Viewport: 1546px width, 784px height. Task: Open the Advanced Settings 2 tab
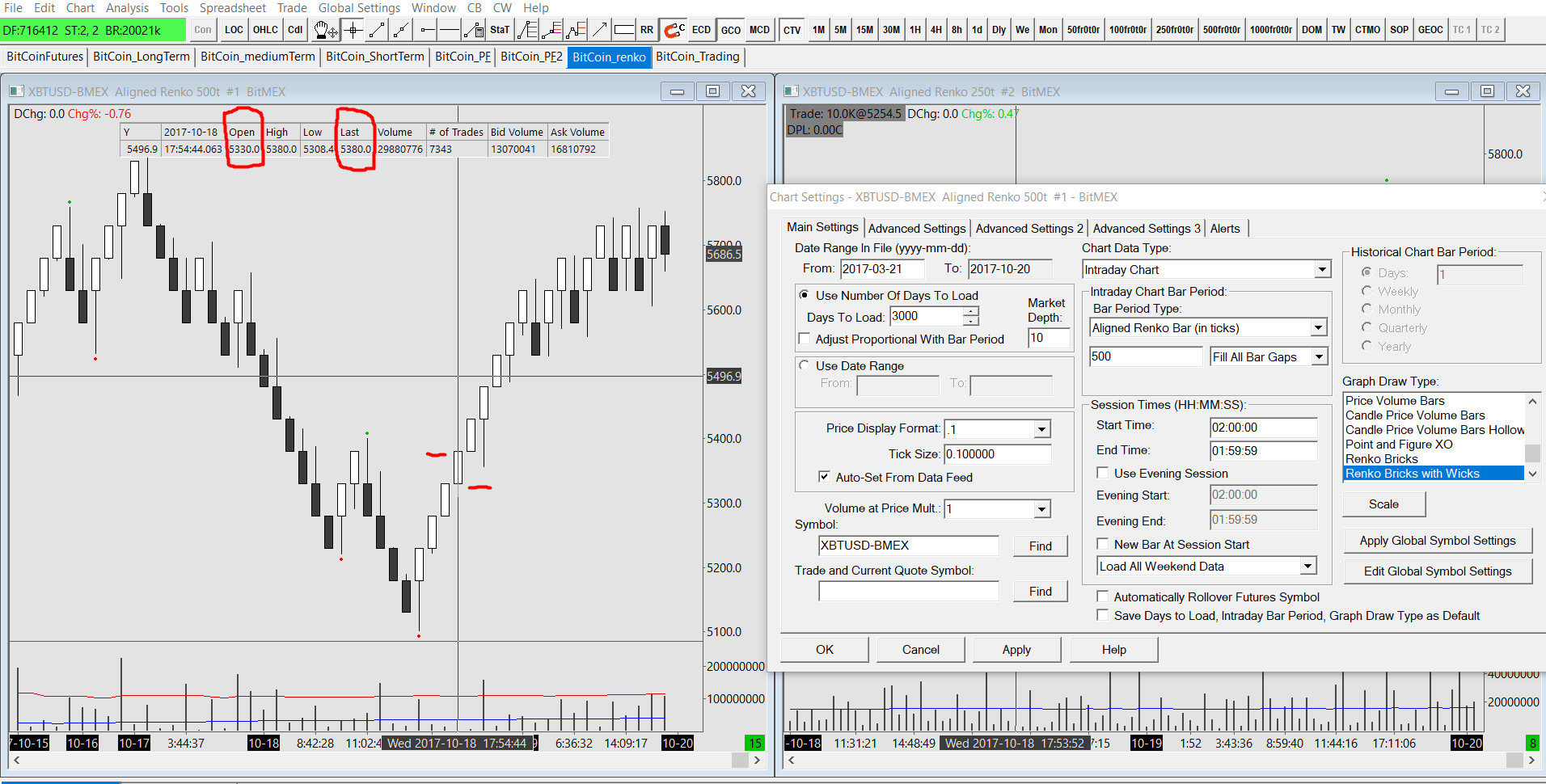pyautogui.click(x=1029, y=229)
